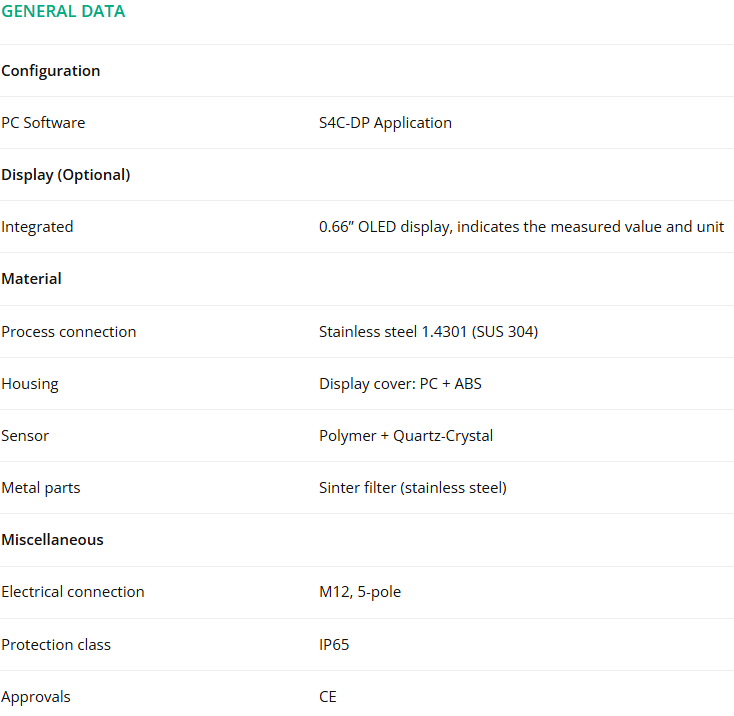The width and height of the screenshot is (734, 716).
Task: Select the Integrated row label
Action: pyautogui.click(x=37, y=227)
